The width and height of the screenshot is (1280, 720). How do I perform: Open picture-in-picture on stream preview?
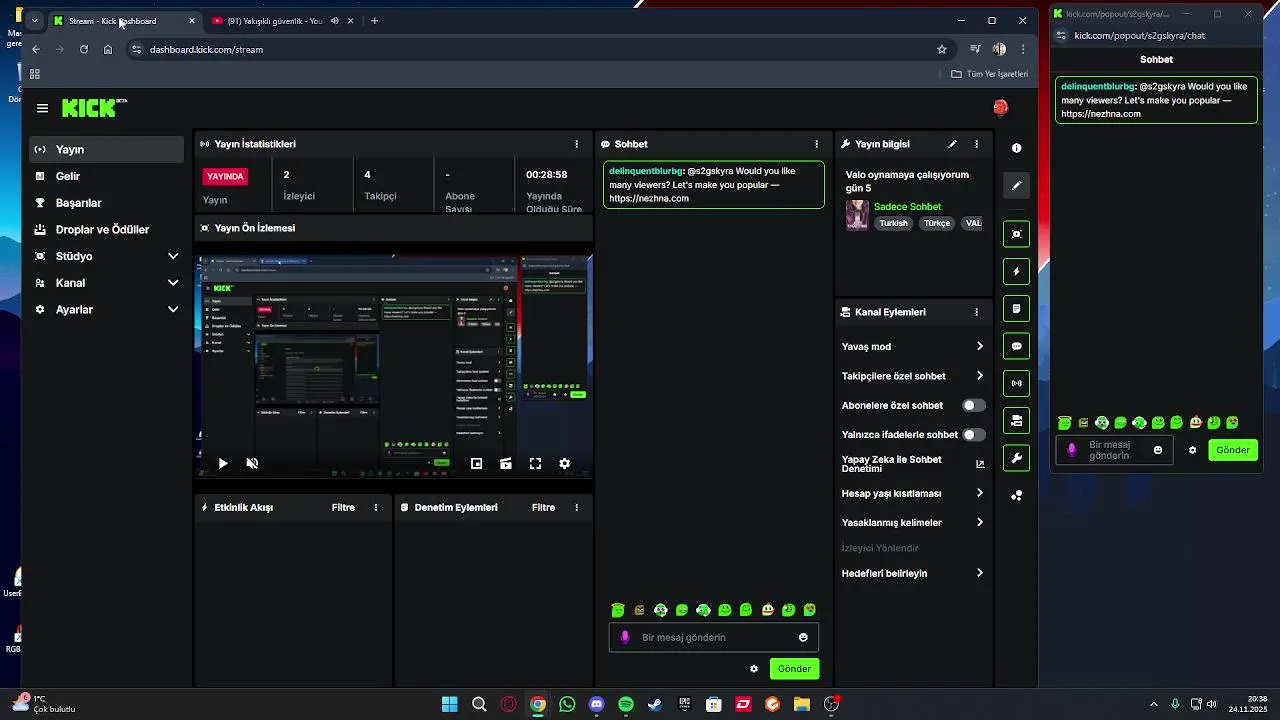pyautogui.click(x=477, y=463)
